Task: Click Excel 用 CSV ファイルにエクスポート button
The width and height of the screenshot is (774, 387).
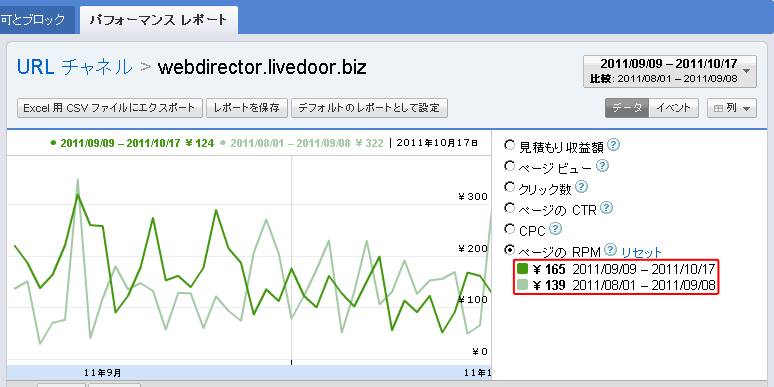Action: coord(110,108)
